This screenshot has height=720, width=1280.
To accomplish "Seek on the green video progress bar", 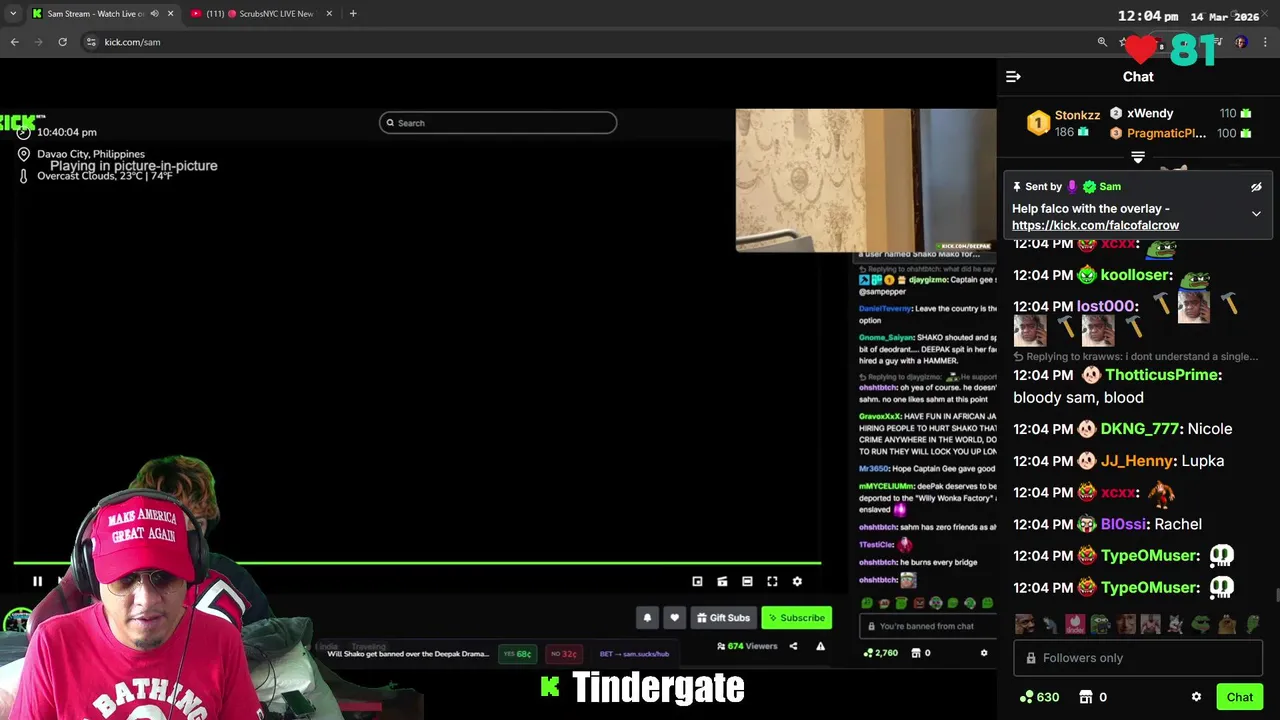I will (x=417, y=563).
